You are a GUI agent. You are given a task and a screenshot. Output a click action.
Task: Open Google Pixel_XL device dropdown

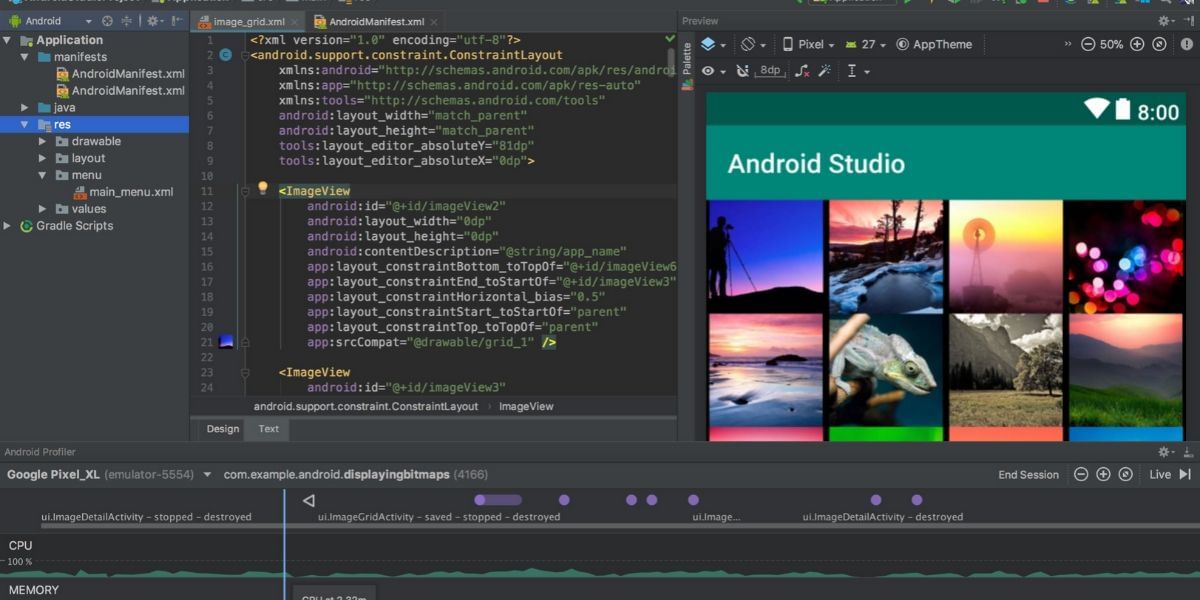(x=109, y=475)
